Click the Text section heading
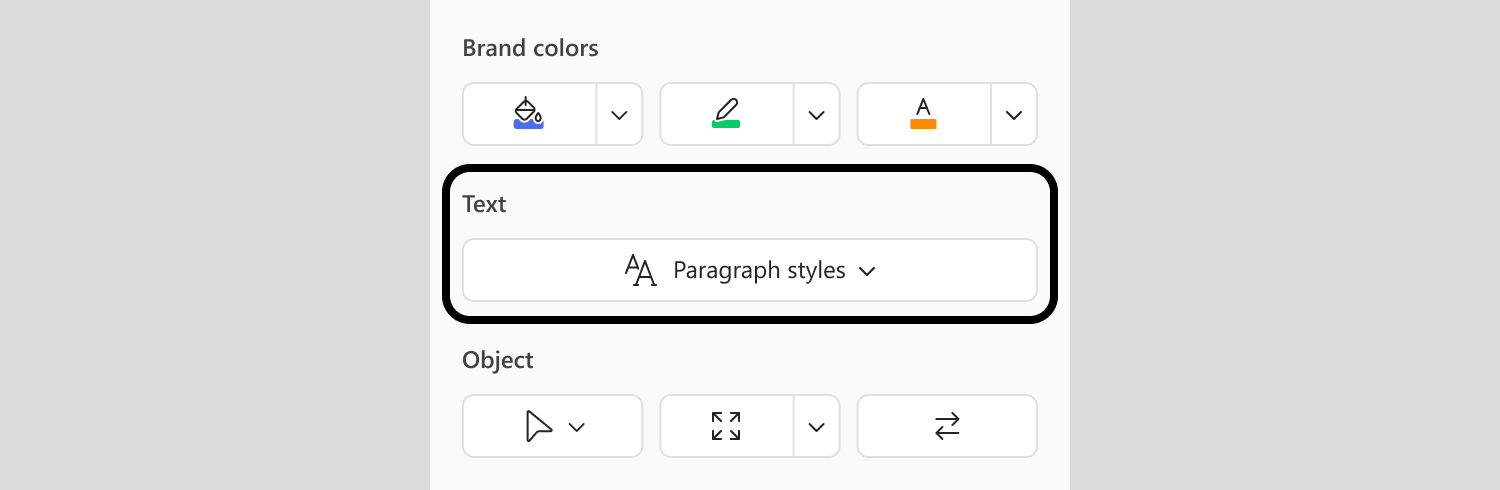Screen dimensions: 1500x490 click(484, 204)
